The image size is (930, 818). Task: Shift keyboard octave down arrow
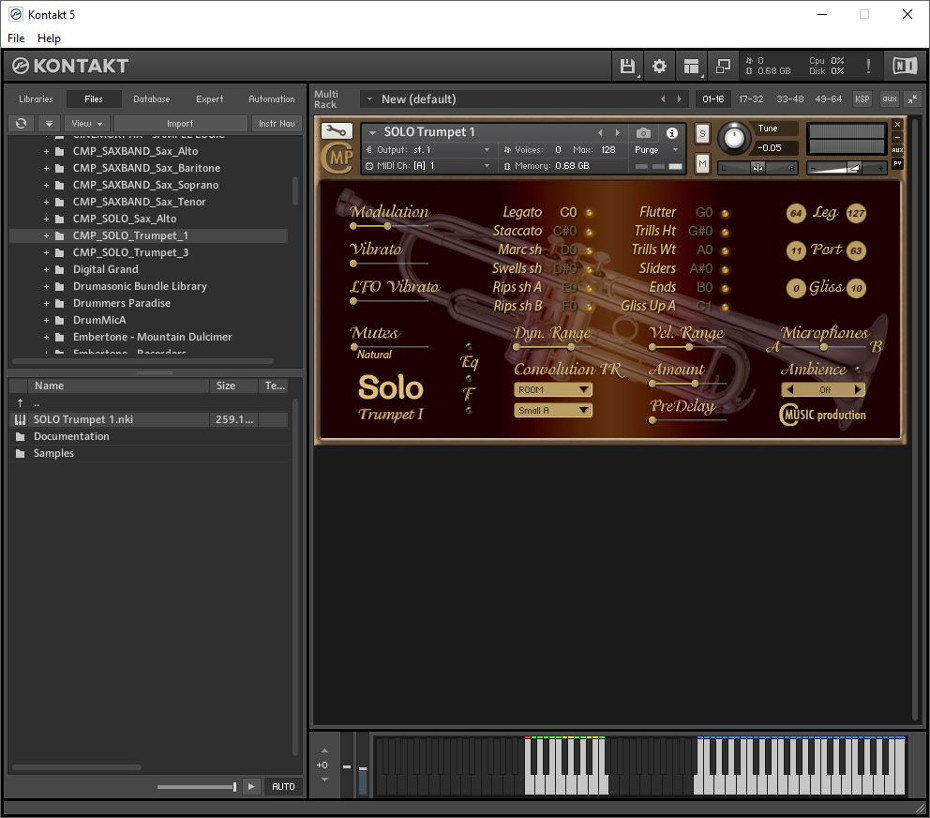(x=324, y=779)
